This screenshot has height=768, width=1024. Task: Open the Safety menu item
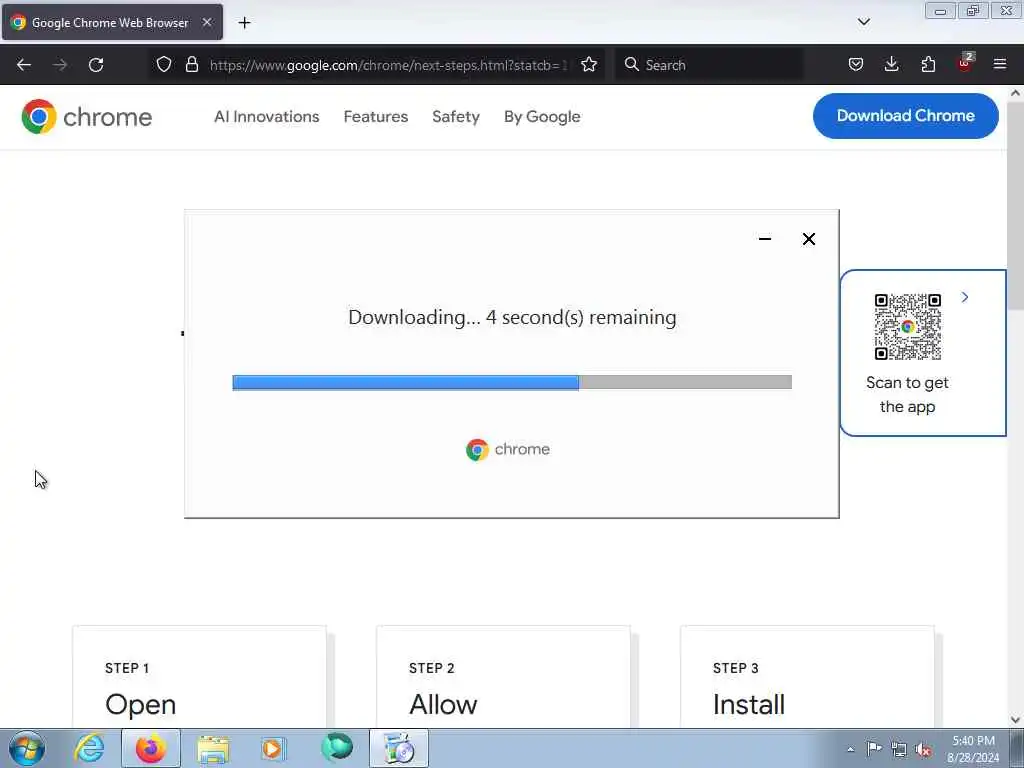pyautogui.click(x=456, y=117)
